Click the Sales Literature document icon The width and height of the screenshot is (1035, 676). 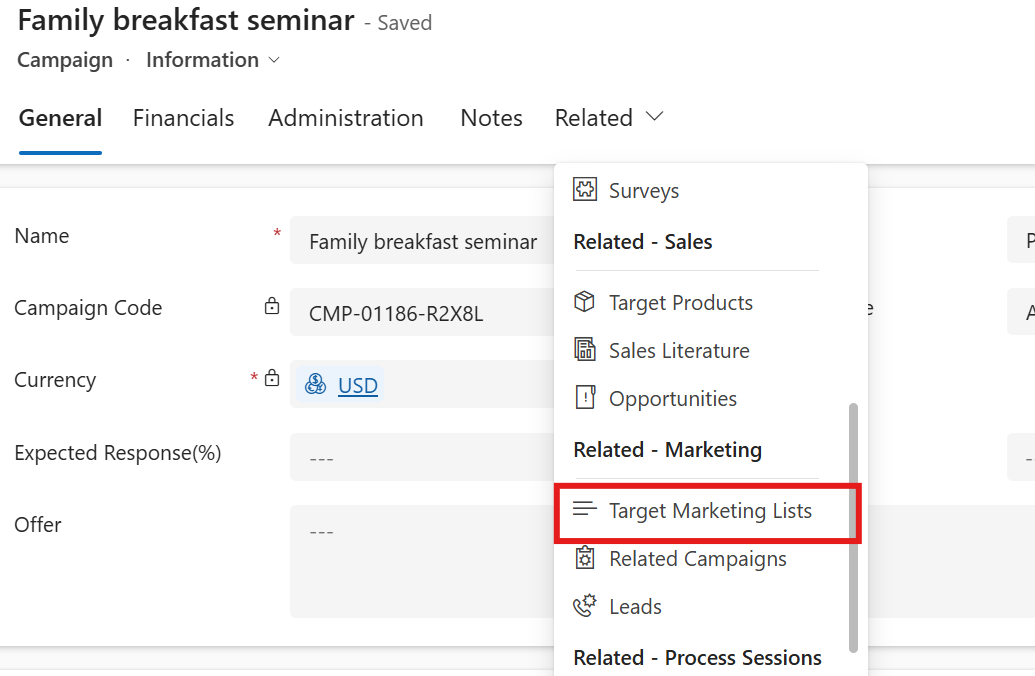pyautogui.click(x=585, y=349)
